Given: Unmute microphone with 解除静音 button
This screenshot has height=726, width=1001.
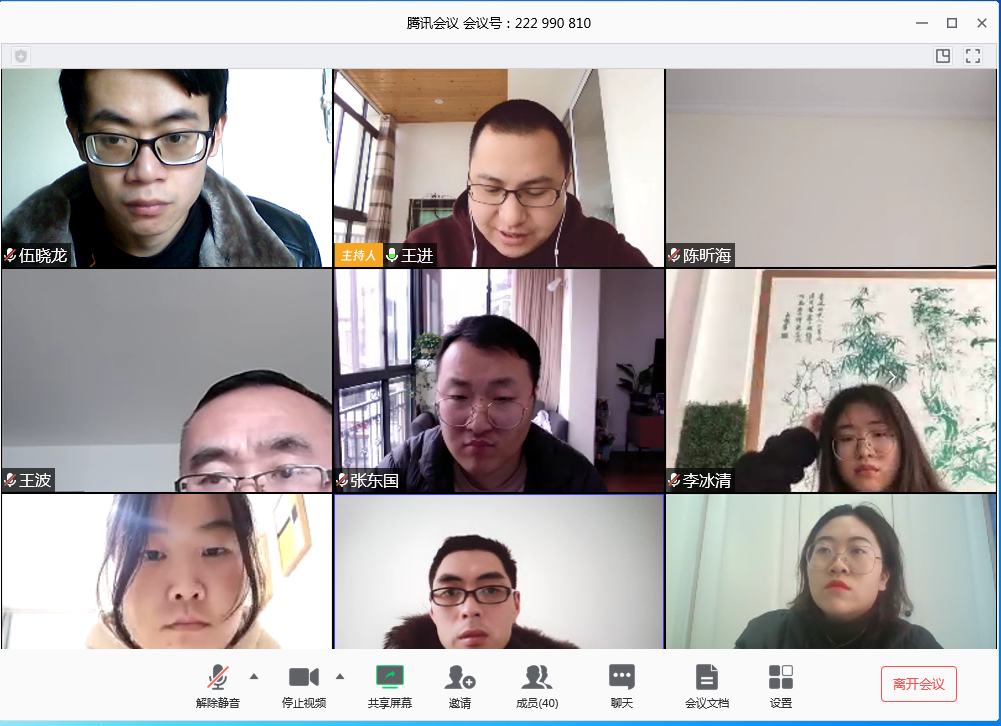Looking at the screenshot, I should tap(218, 686).
